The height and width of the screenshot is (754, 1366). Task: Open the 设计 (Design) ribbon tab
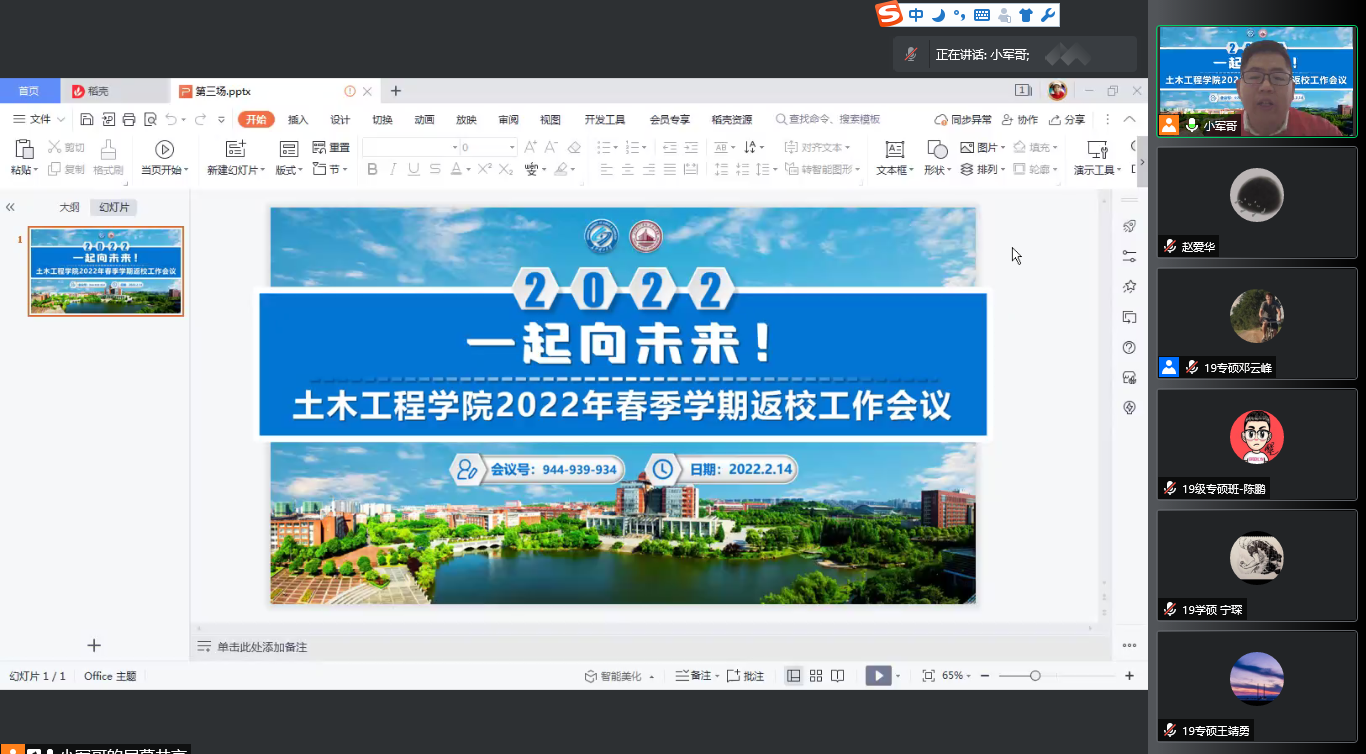(340, 119)
